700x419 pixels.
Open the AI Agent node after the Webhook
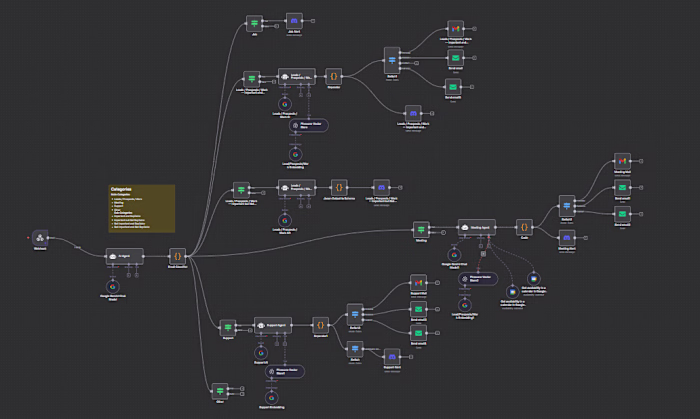[125, 256]
